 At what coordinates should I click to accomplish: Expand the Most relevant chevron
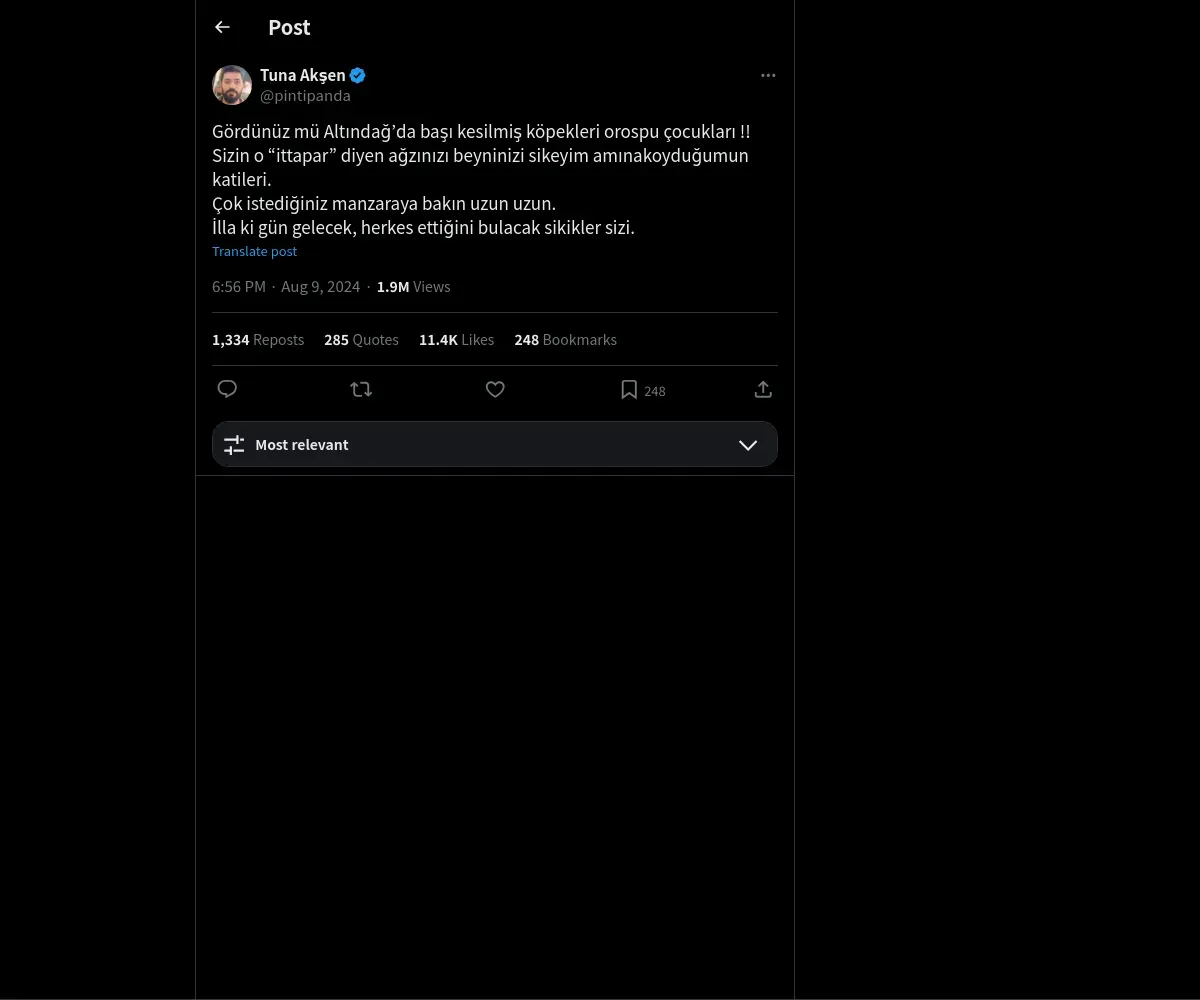tap(748, 445)
